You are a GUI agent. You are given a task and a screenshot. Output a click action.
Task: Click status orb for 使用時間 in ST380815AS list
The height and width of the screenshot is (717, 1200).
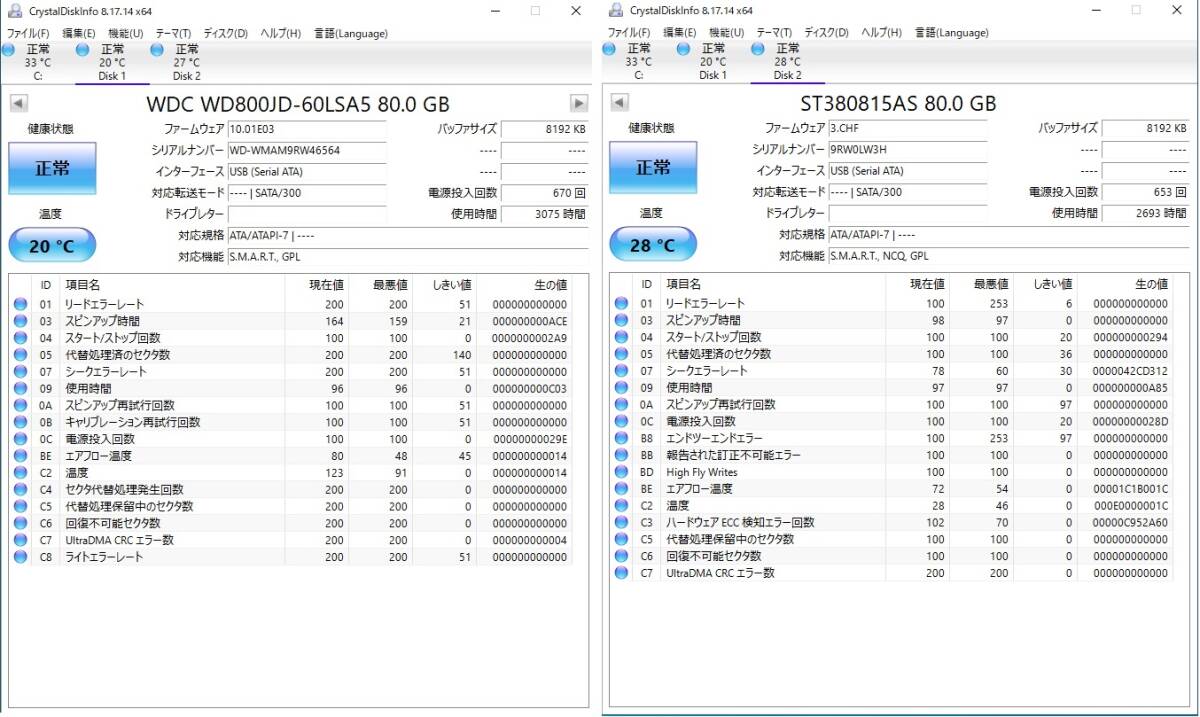pyautogui.click(x=621, y=388)
